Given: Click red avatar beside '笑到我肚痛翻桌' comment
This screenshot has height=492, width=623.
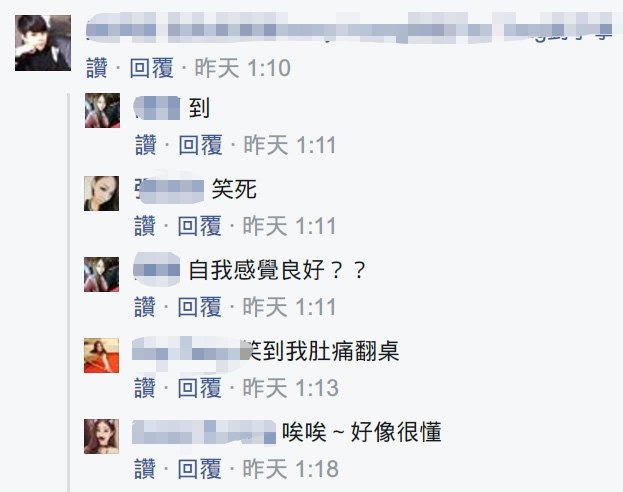Looking at the screenshot, I should (x=101, y=356).
